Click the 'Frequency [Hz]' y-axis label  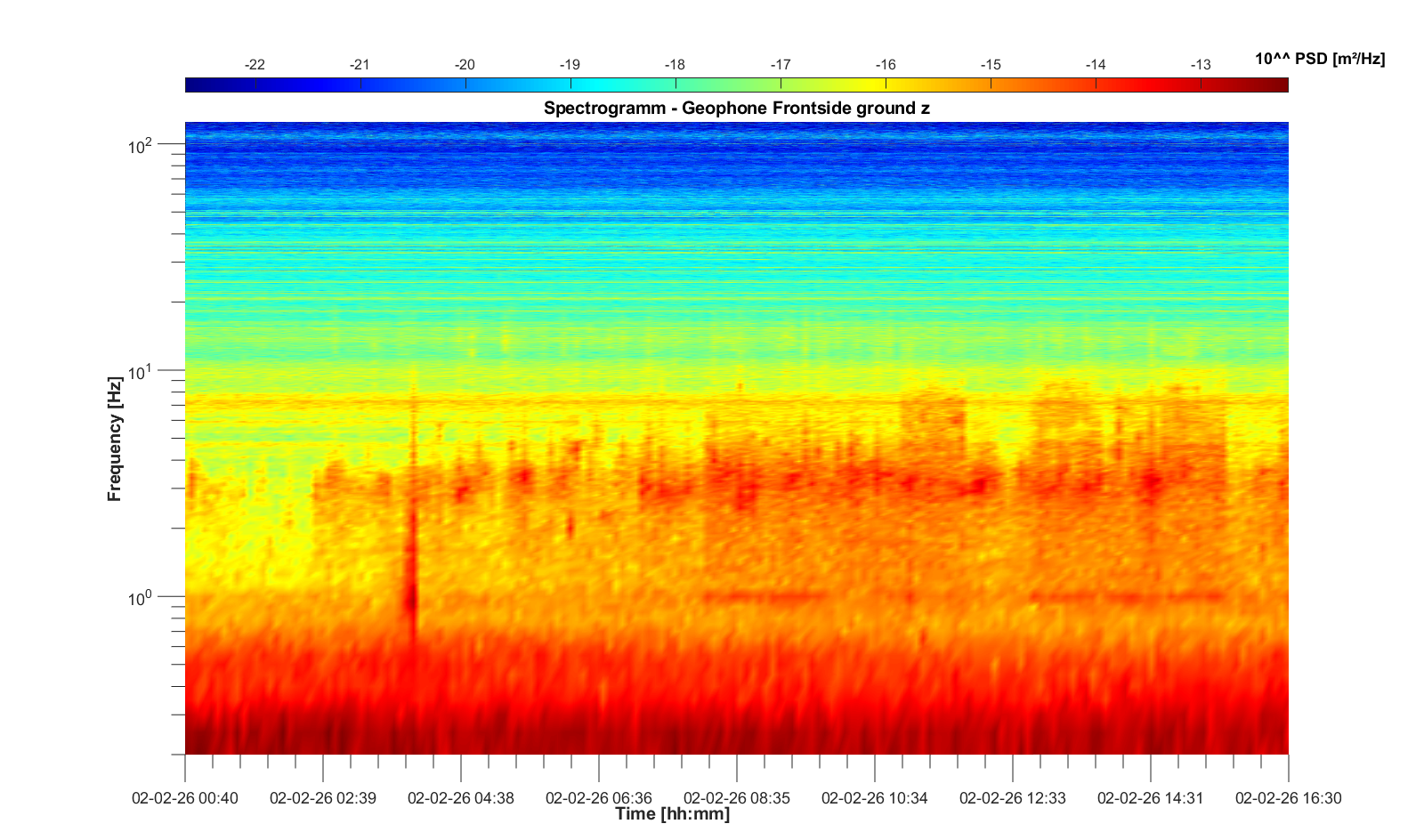pos(115,439)
